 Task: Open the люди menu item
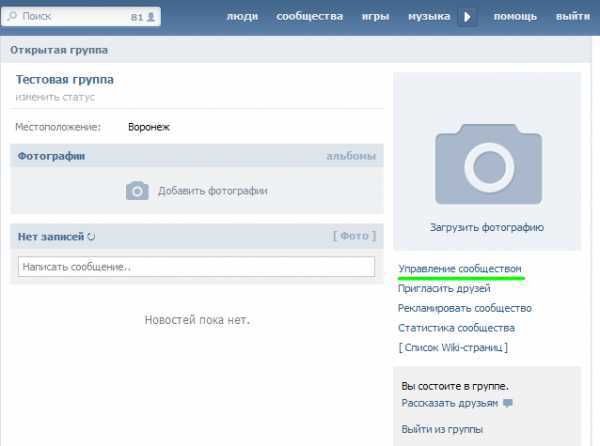242,16
